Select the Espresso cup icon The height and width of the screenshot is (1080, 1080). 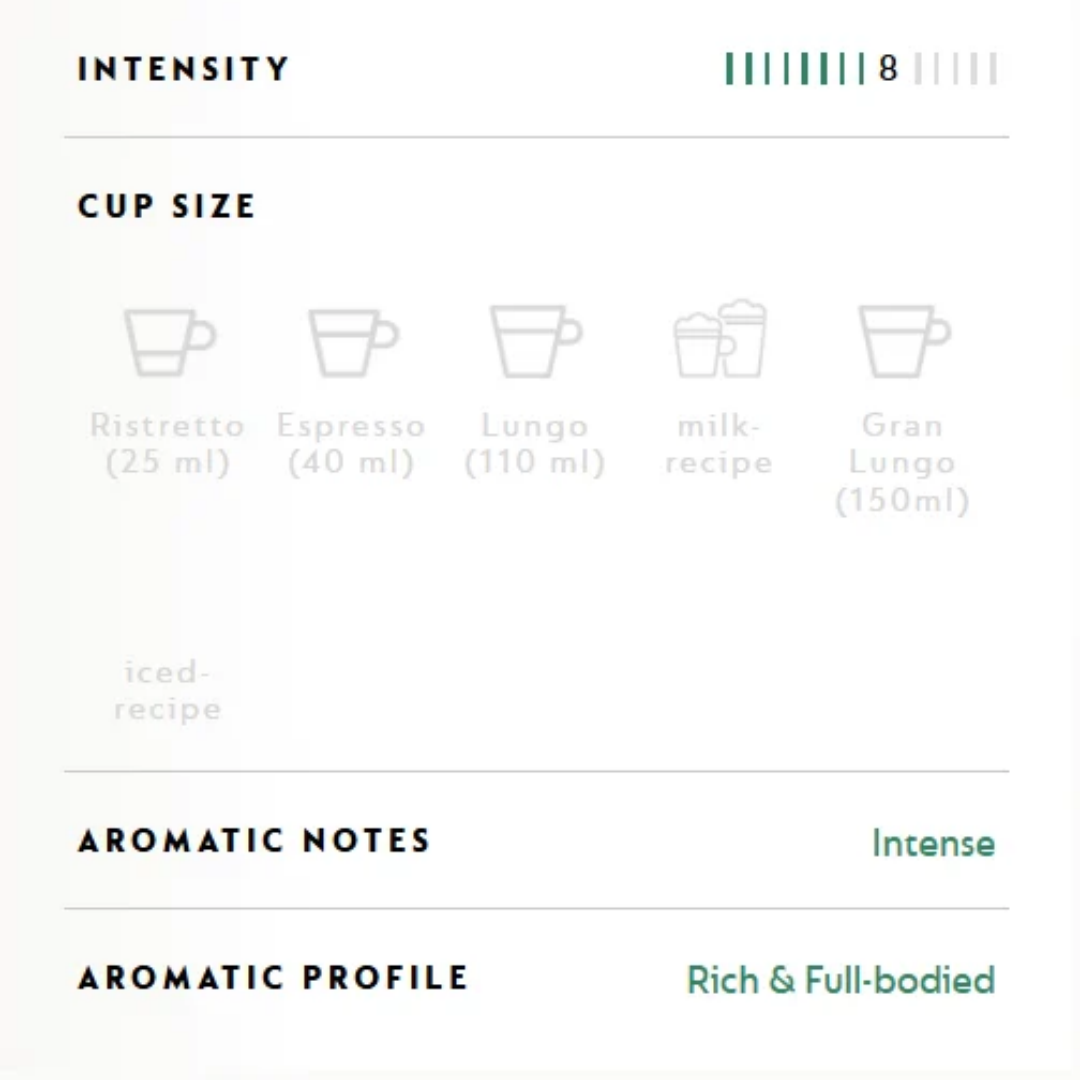[353, 342]
